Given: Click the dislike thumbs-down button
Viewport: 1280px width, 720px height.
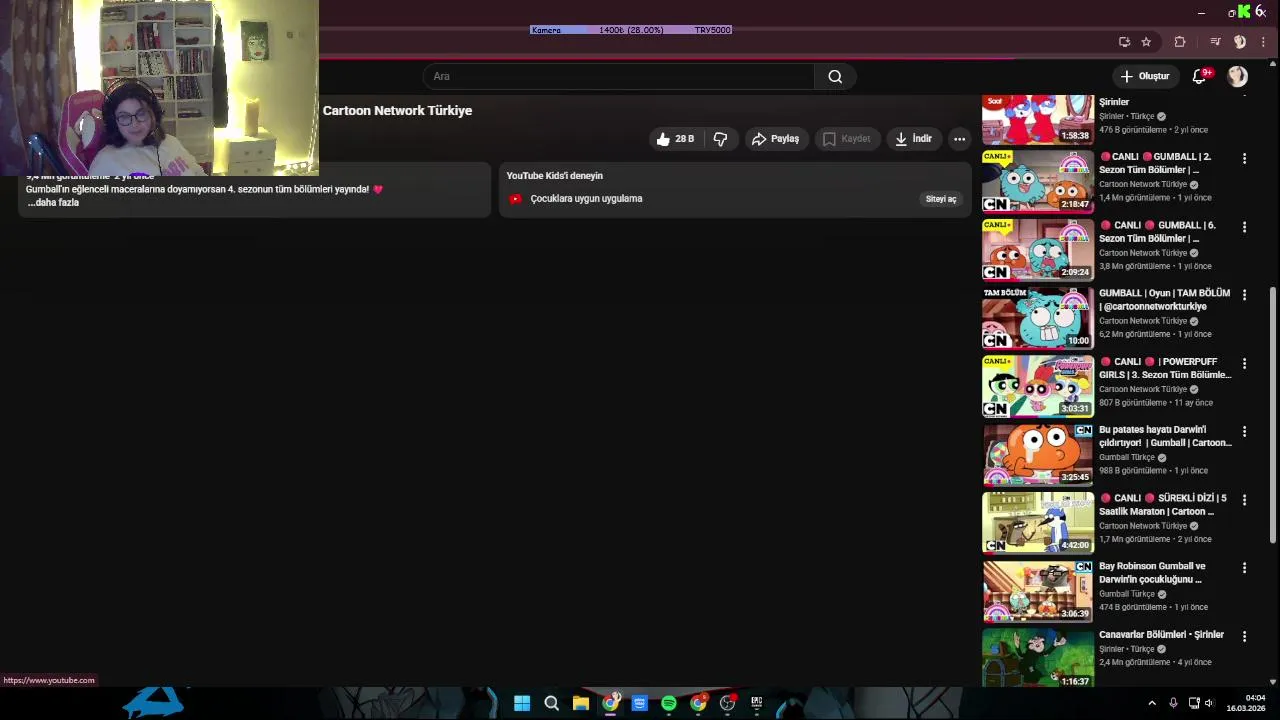Looking at the screenshot, I should coord(720,139).
